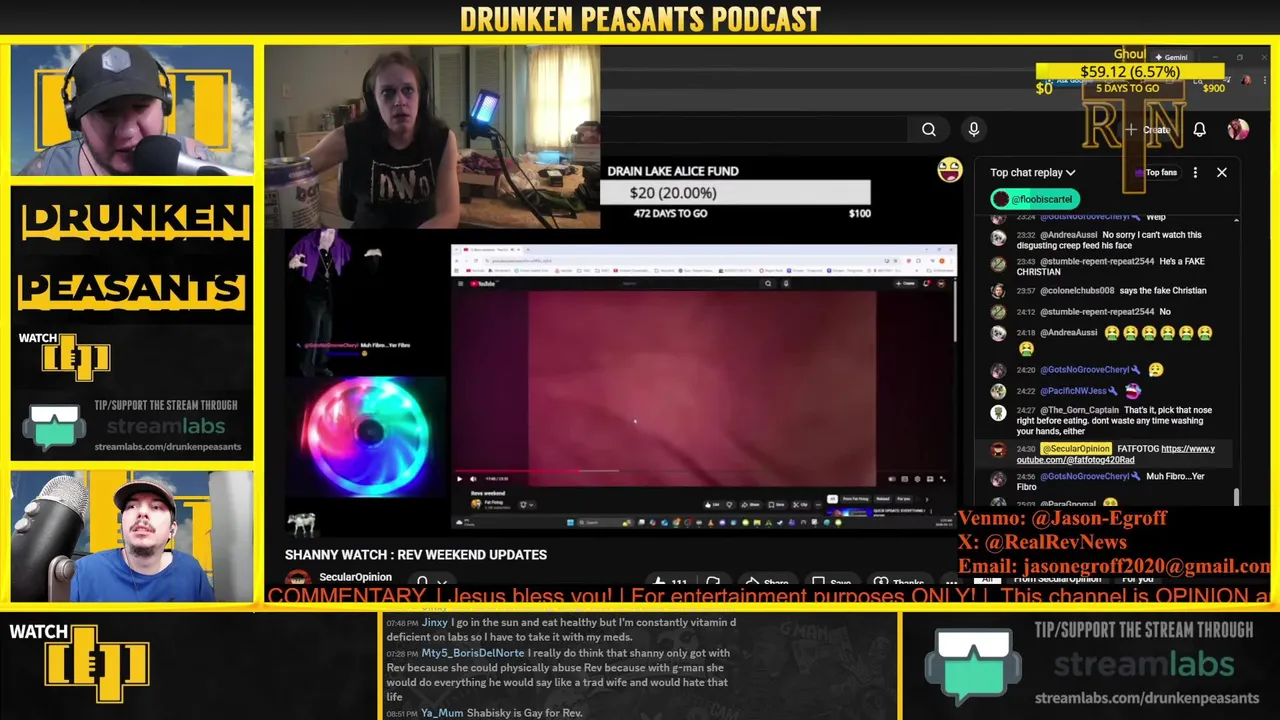Viewport: 1280px width, 720px height.
Task: Click search box in embedded YouTube window
Action: 691,283
